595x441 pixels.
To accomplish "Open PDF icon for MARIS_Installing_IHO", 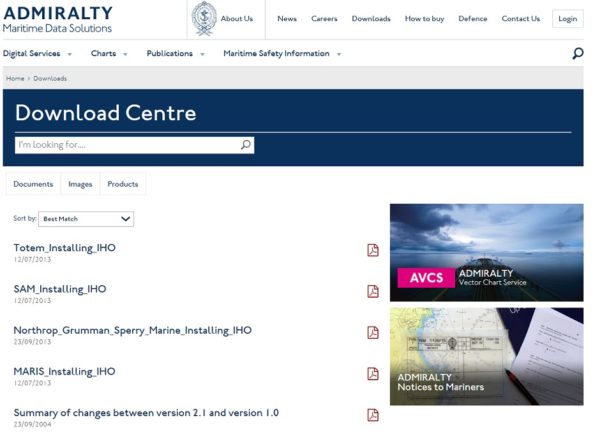I will point(373,374).
